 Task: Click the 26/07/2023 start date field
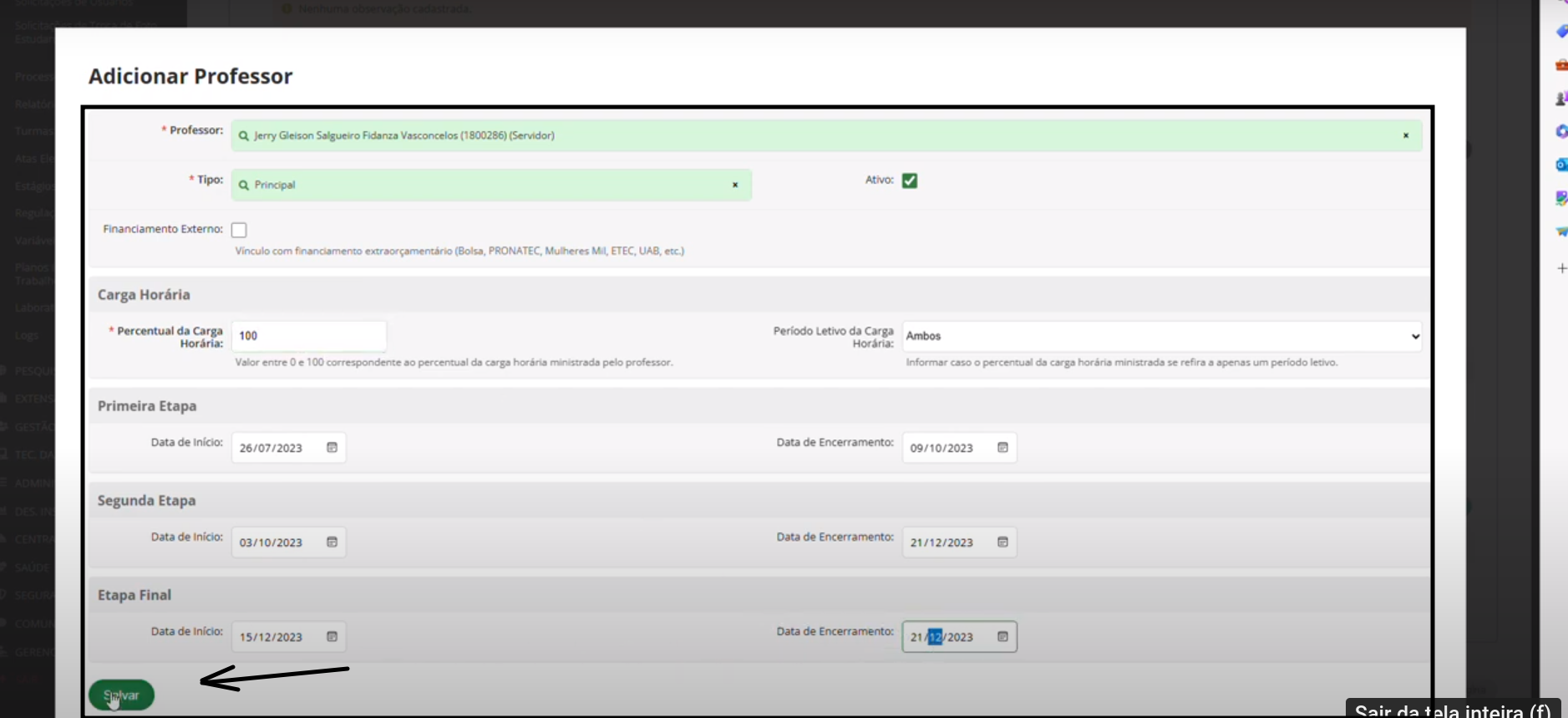point(288,448)
